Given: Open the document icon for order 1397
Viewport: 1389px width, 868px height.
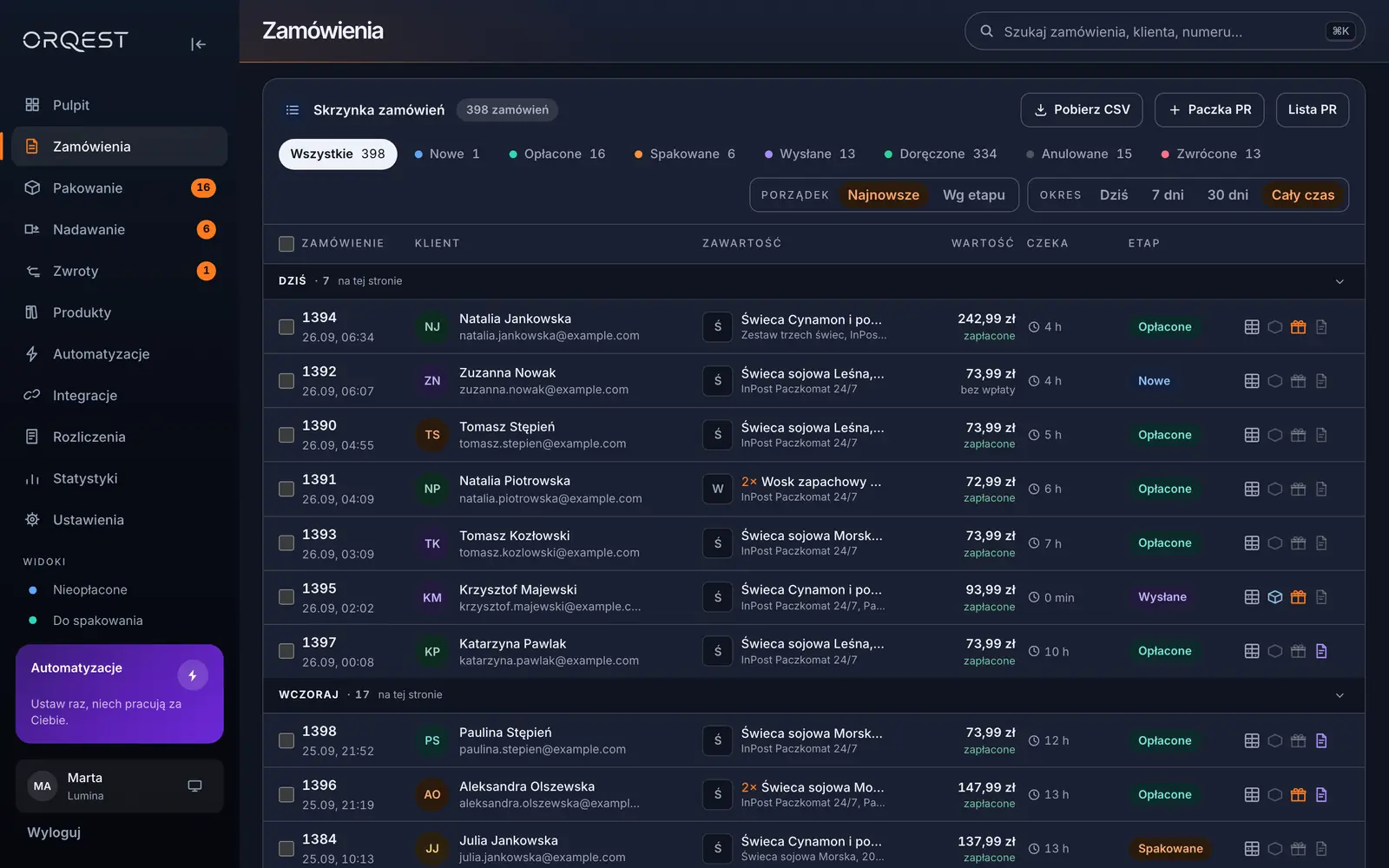Looking at the screenshot, I should 1321,651.
